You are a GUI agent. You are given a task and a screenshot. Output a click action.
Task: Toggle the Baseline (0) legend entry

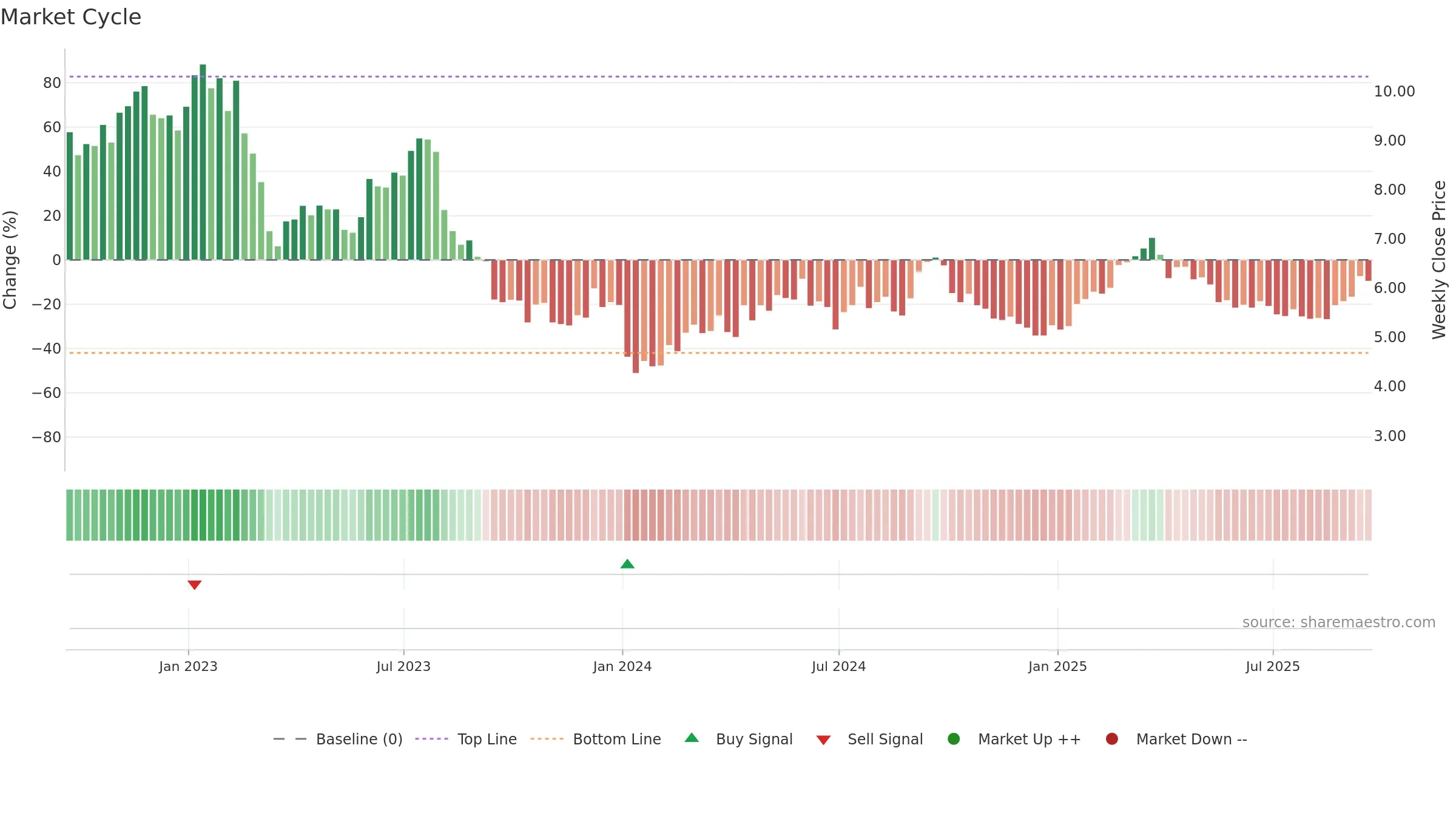pos(338,739)
